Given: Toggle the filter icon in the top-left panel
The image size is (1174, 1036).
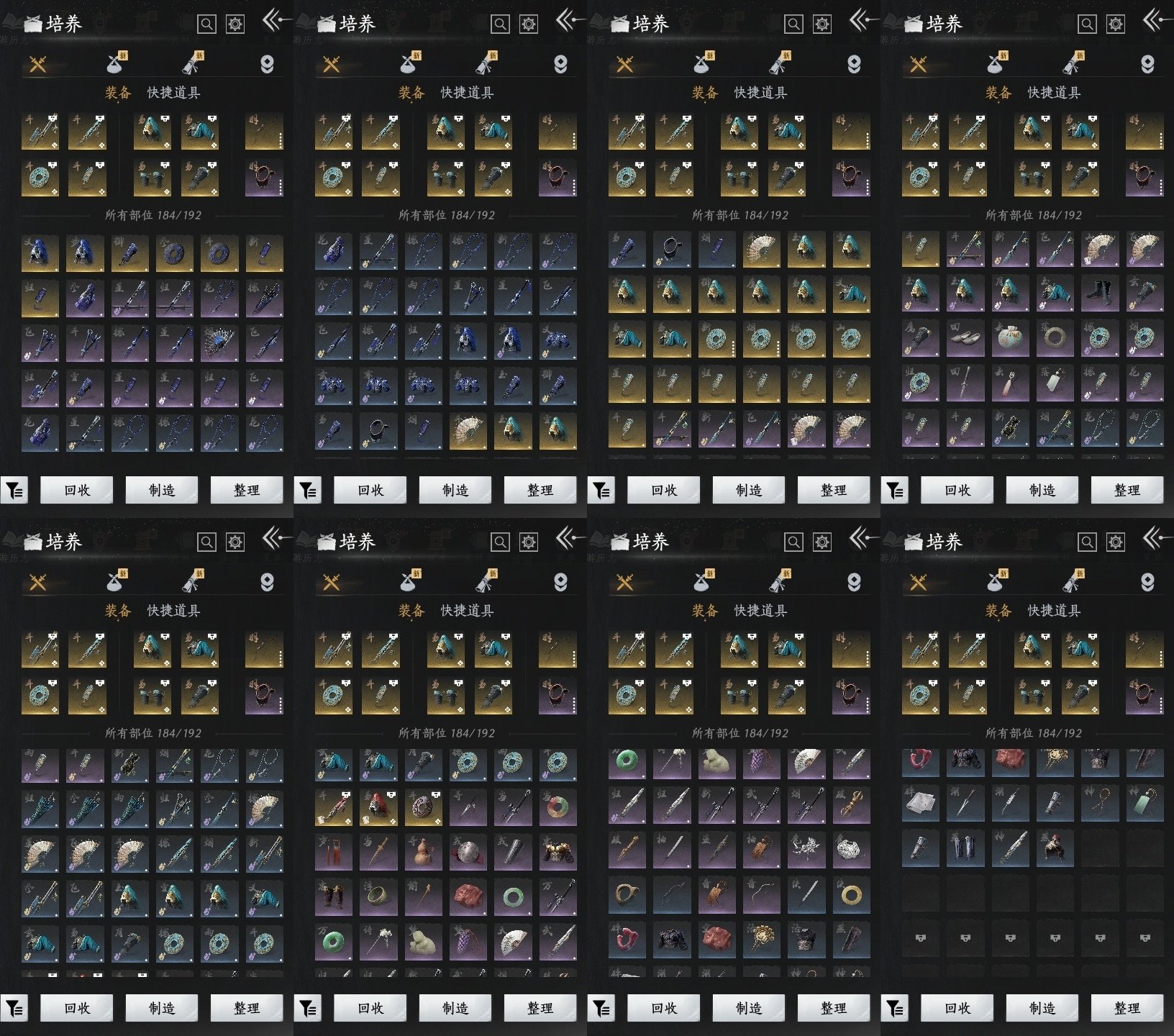Looking at the screenshot, I should coord(14,491).
